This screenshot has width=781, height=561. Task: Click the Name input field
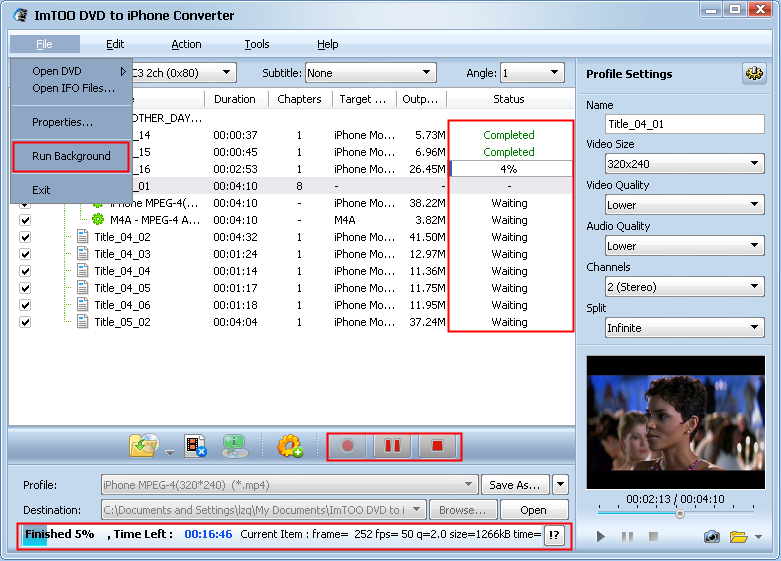coord(685,124)
